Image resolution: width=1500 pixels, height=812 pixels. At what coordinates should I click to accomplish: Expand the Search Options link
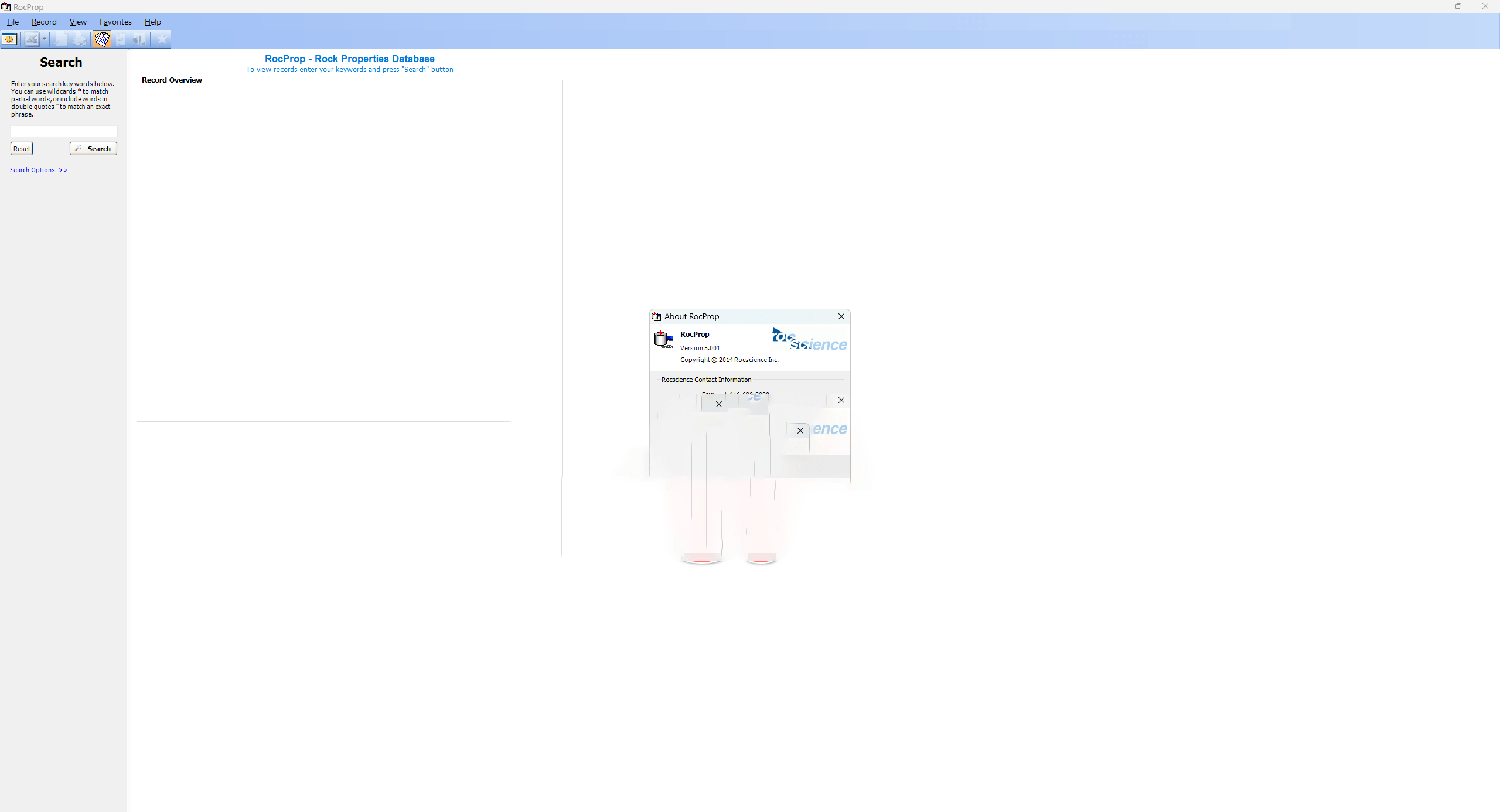coord(39,170)
